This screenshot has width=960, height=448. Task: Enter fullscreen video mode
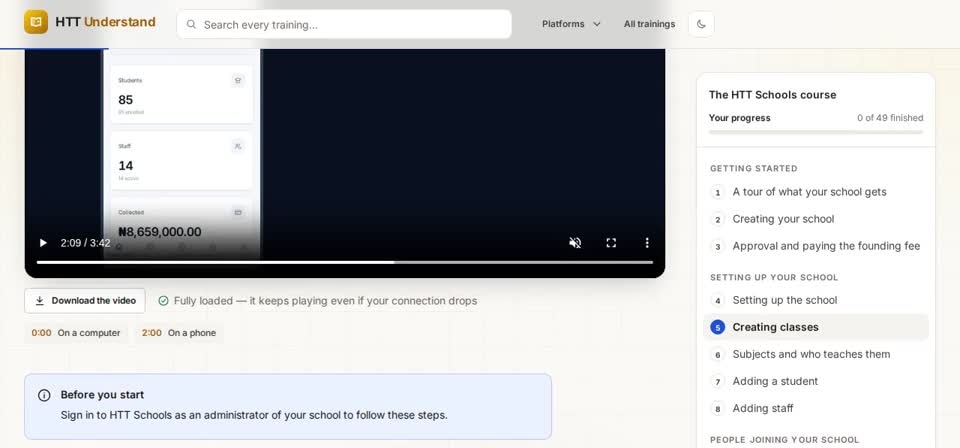click(611, 243)
